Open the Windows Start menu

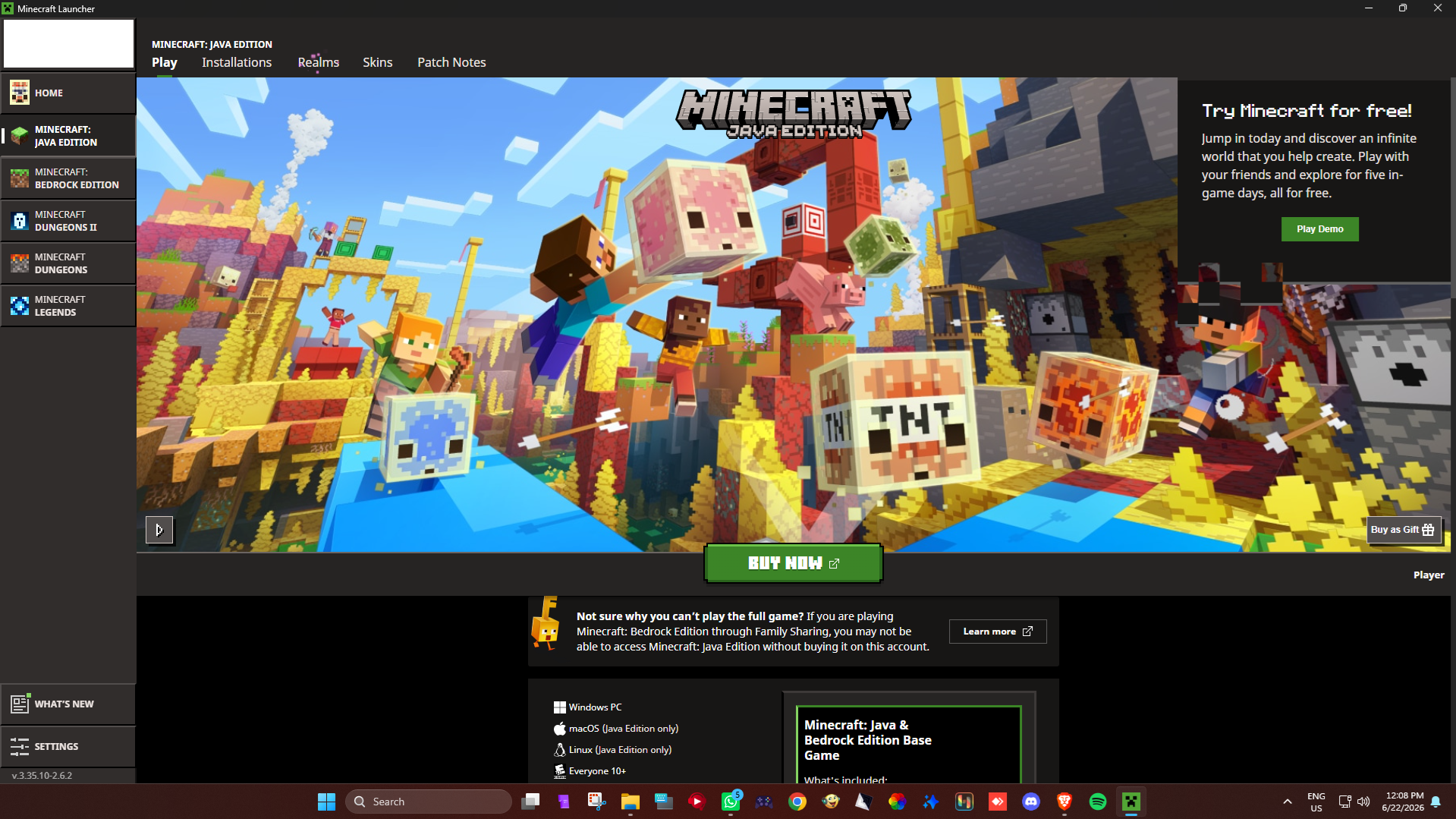[x=327, y=802]
